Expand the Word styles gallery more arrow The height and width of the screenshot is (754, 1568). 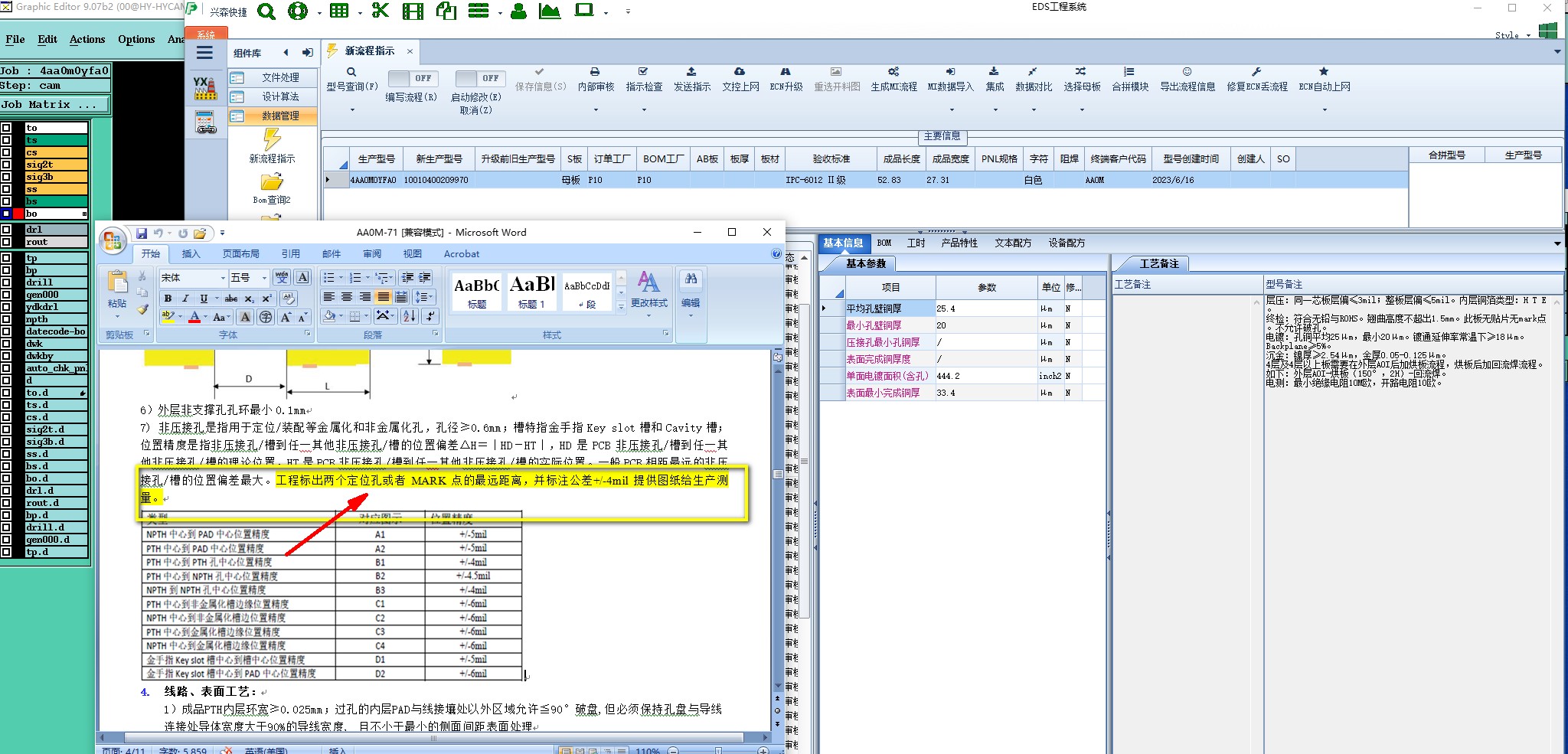pyautogui.click(x=621, y=306)
